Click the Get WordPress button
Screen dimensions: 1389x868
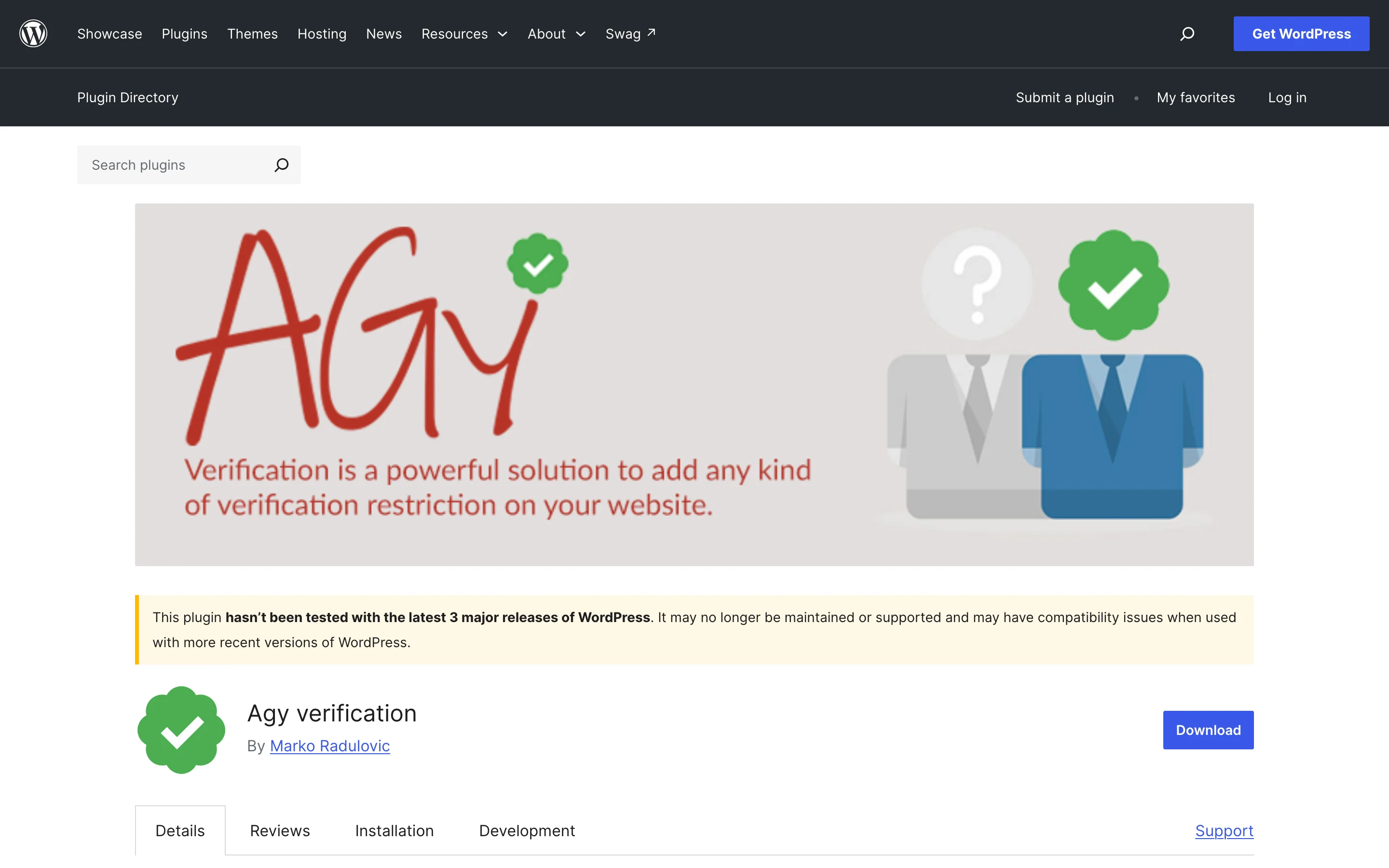pyautogui.click(x=1301, y=34)
